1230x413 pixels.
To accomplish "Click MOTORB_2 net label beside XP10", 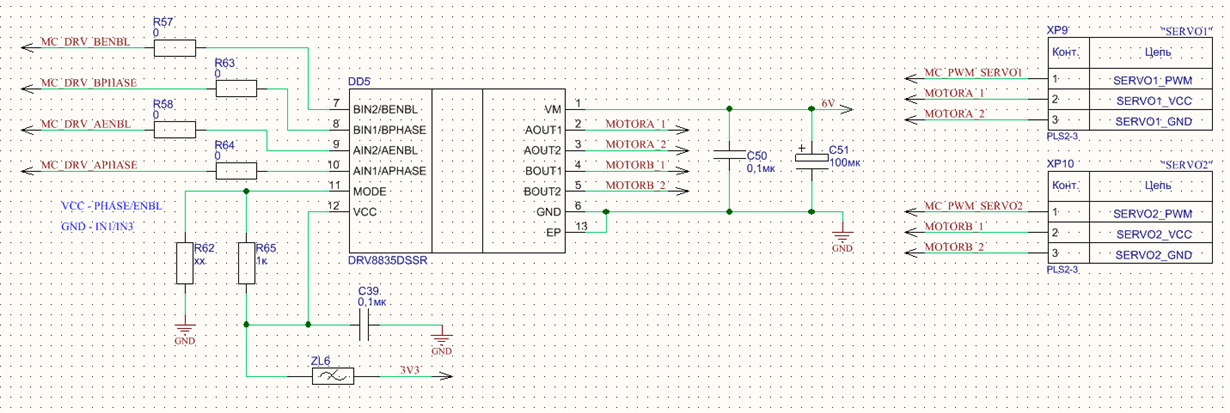I will (x=953, y=247).
